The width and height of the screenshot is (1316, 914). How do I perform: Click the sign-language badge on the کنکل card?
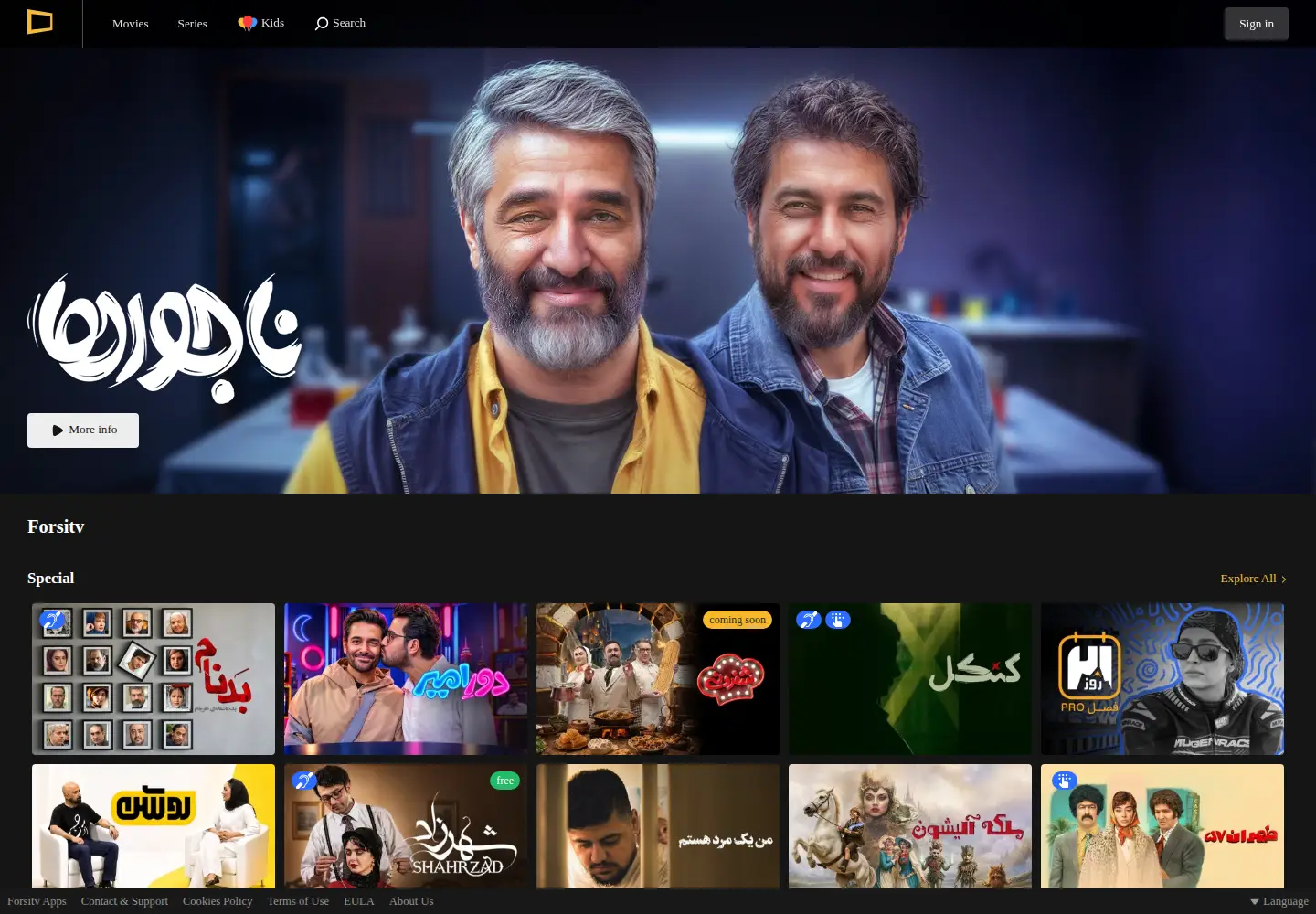tap(838, 620)
